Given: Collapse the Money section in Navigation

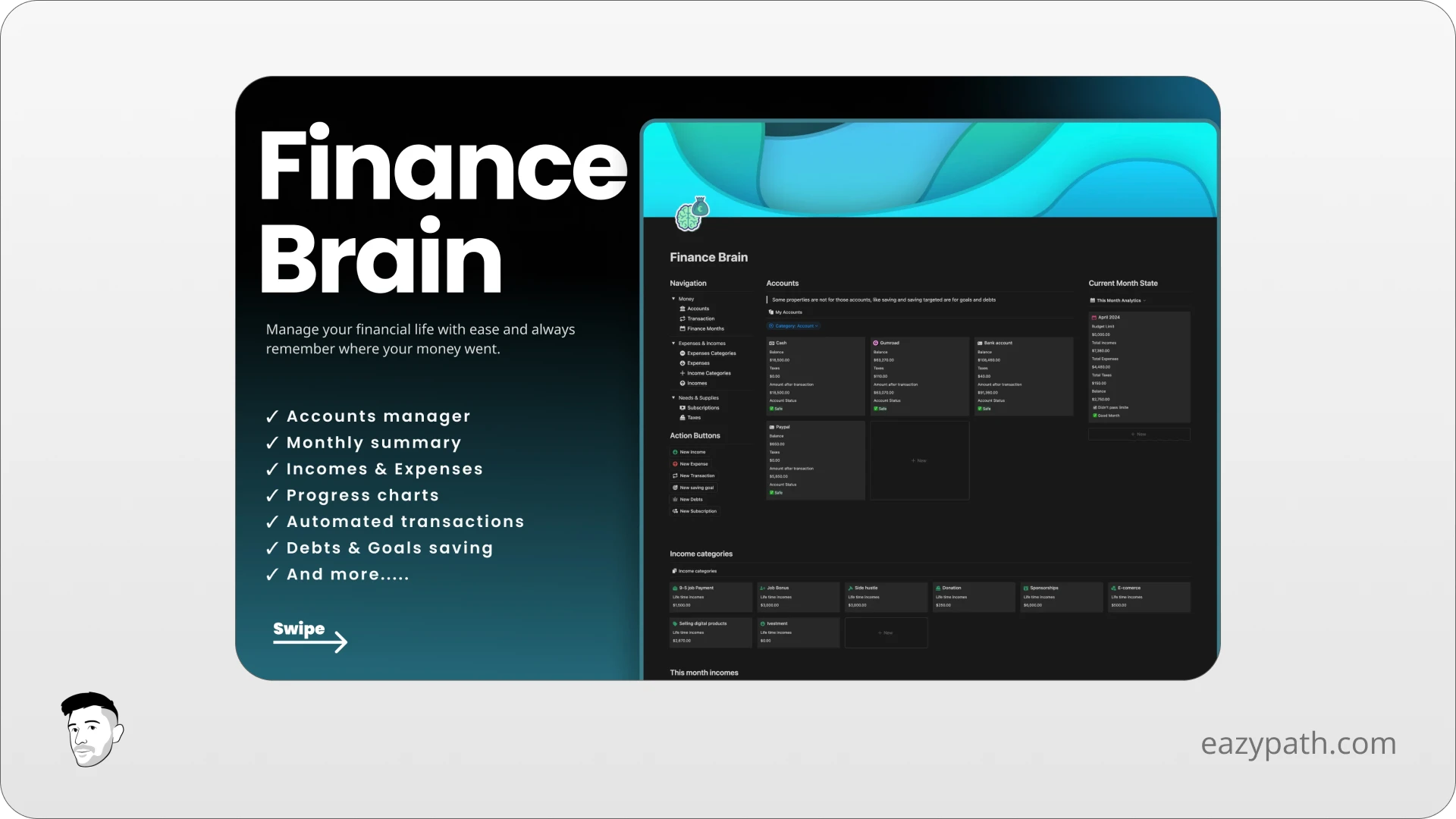Looking at the screenshot, I should [673, 299].
